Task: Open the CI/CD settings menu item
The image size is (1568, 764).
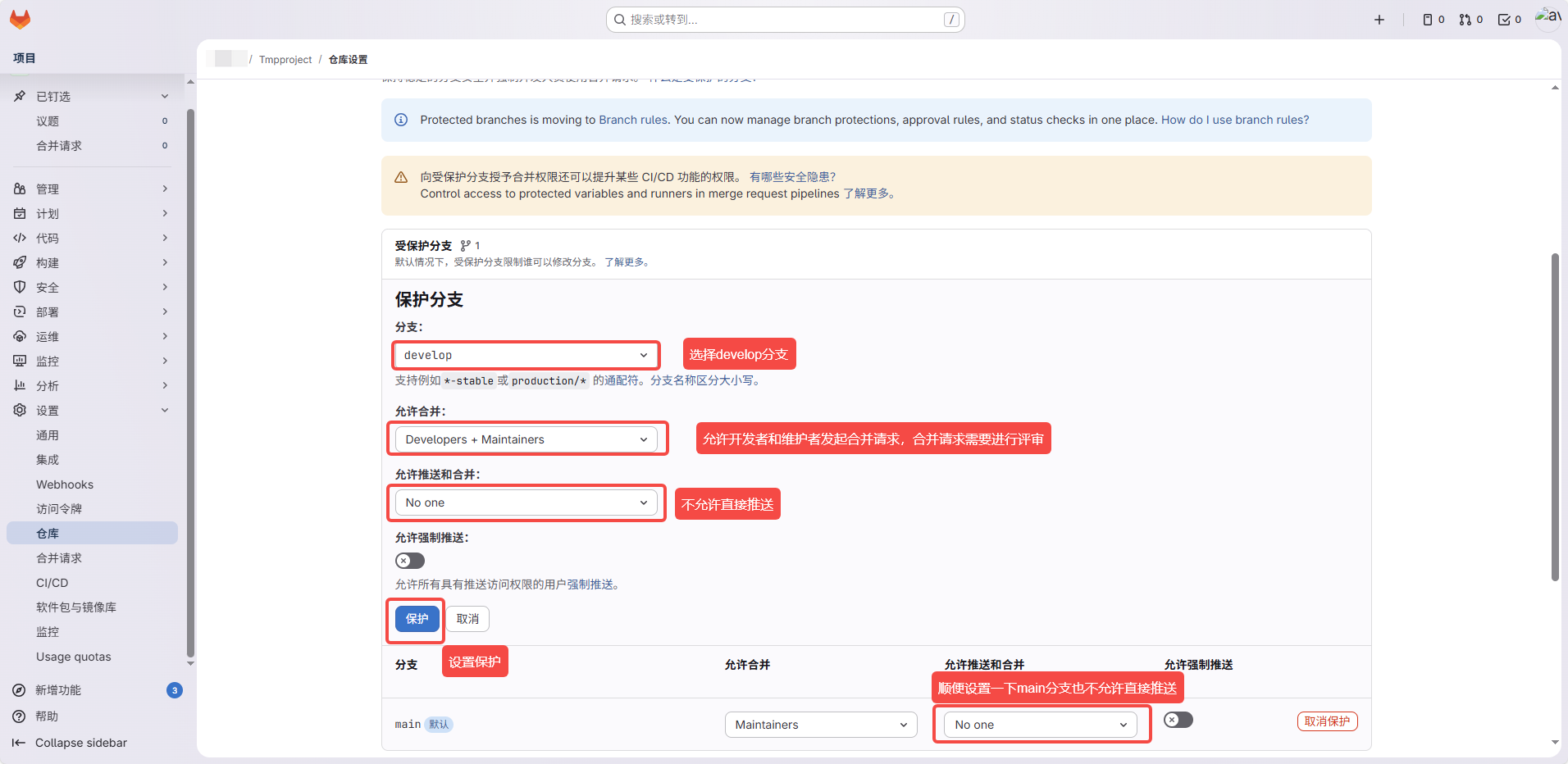Action: tap(52, 583)
